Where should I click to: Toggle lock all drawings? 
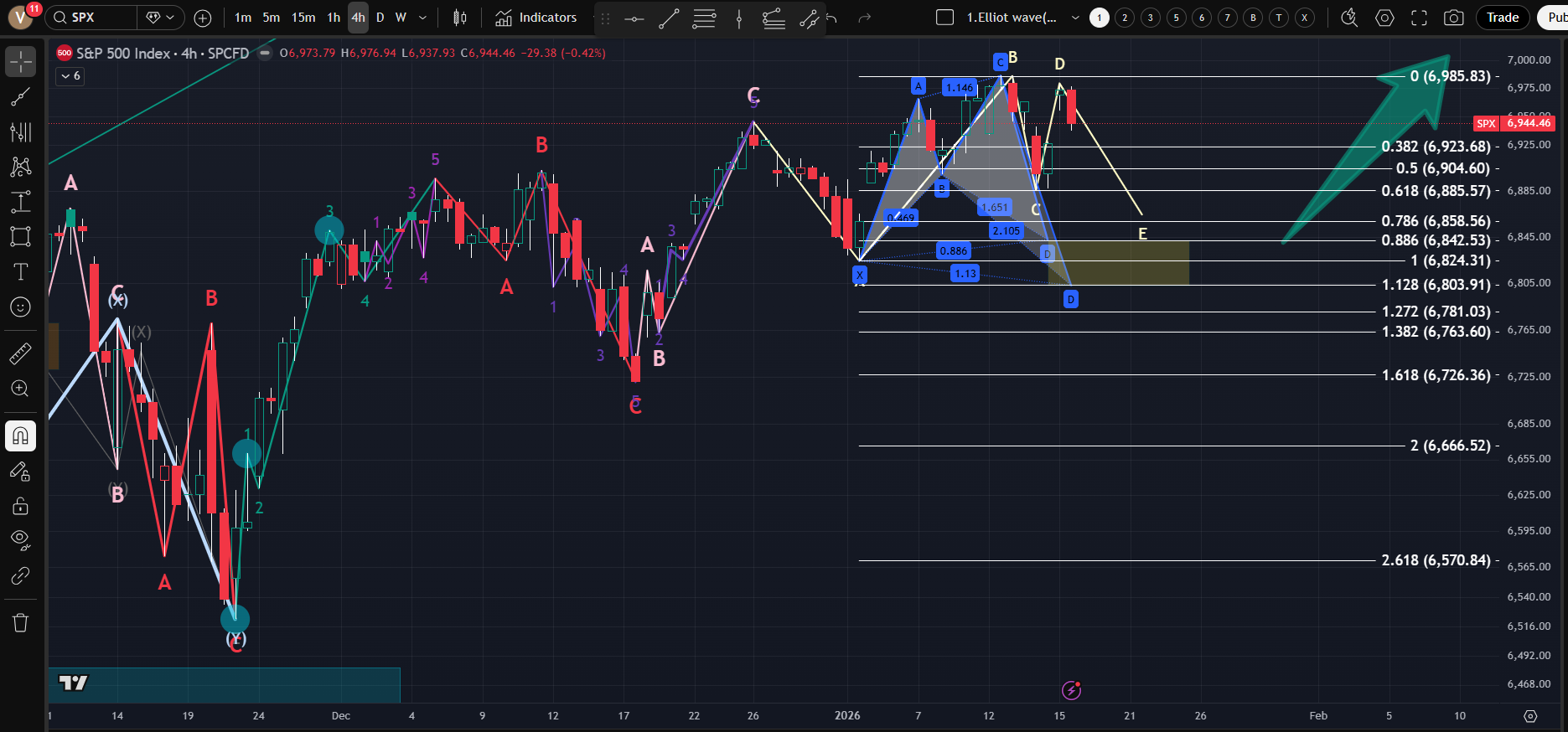[x=20, y=506]
